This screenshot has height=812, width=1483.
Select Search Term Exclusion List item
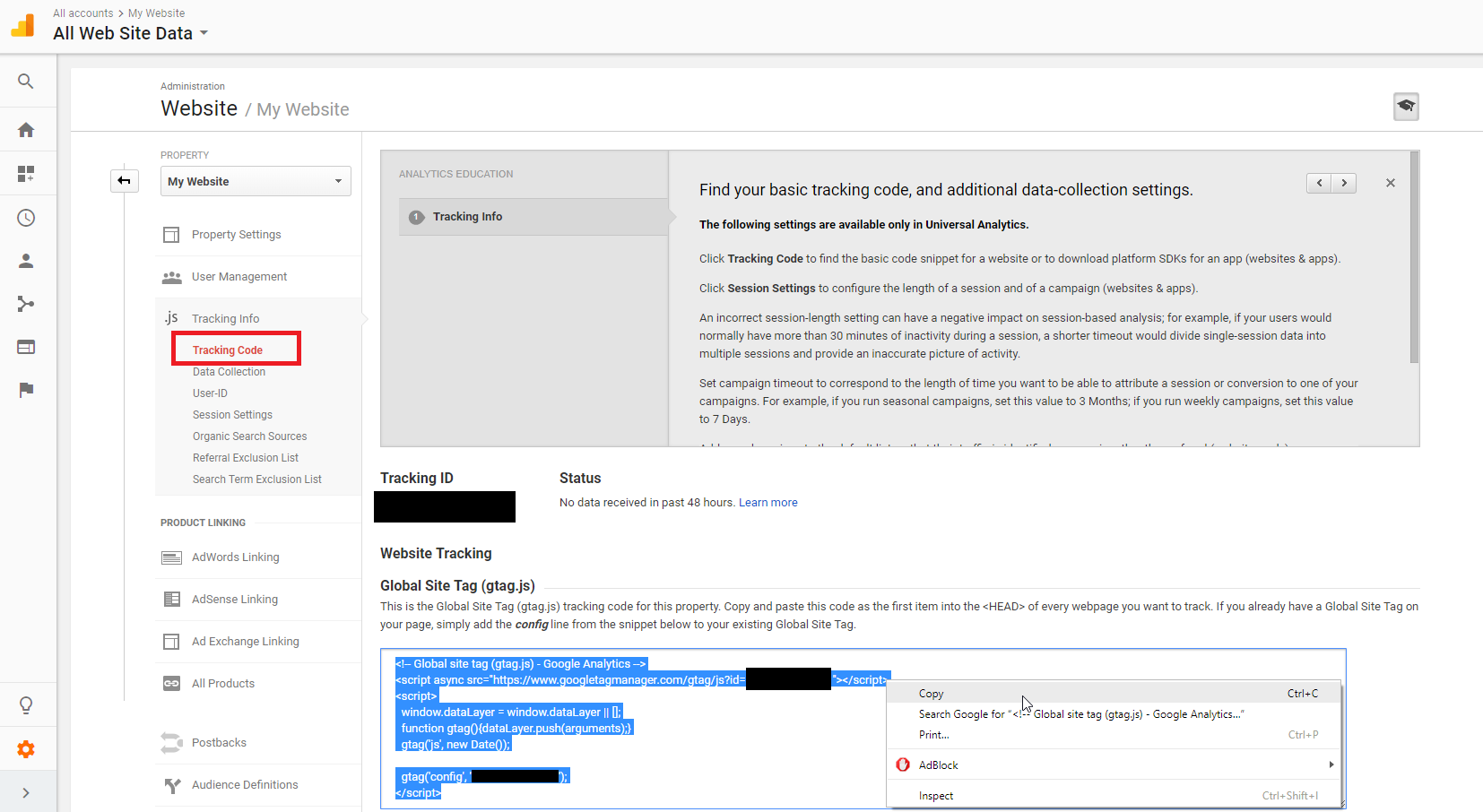click(x=257, y=479)
